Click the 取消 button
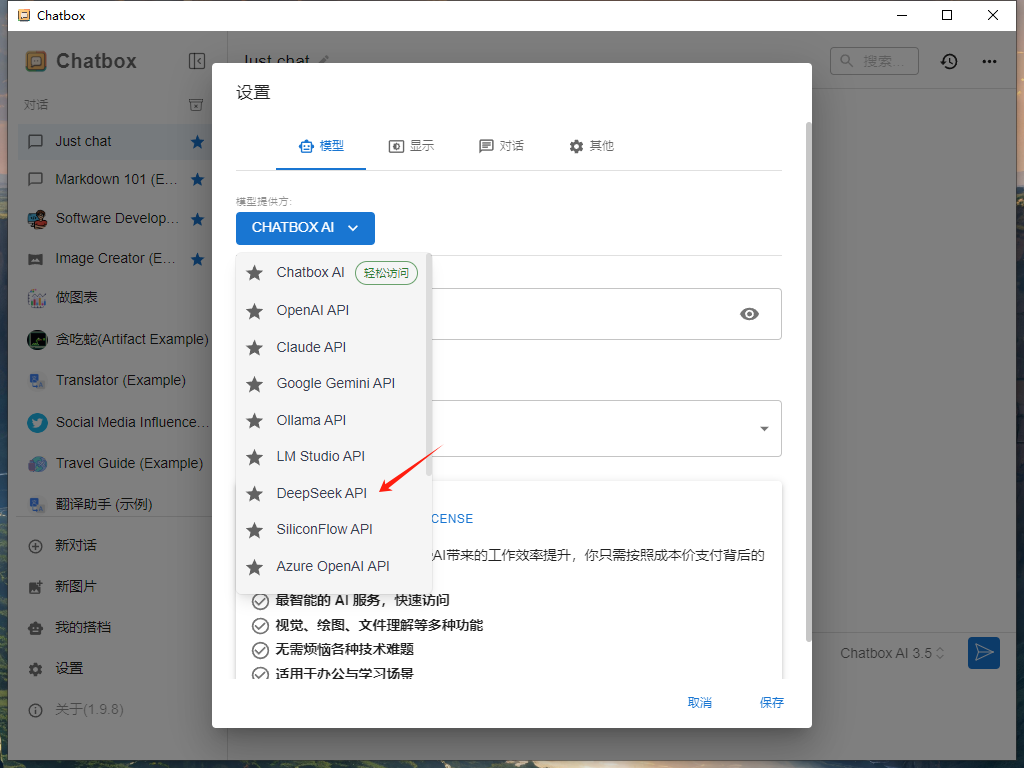Image resolution: width=1024 pixels, height=768 pixels. click(x=699, y=703)
